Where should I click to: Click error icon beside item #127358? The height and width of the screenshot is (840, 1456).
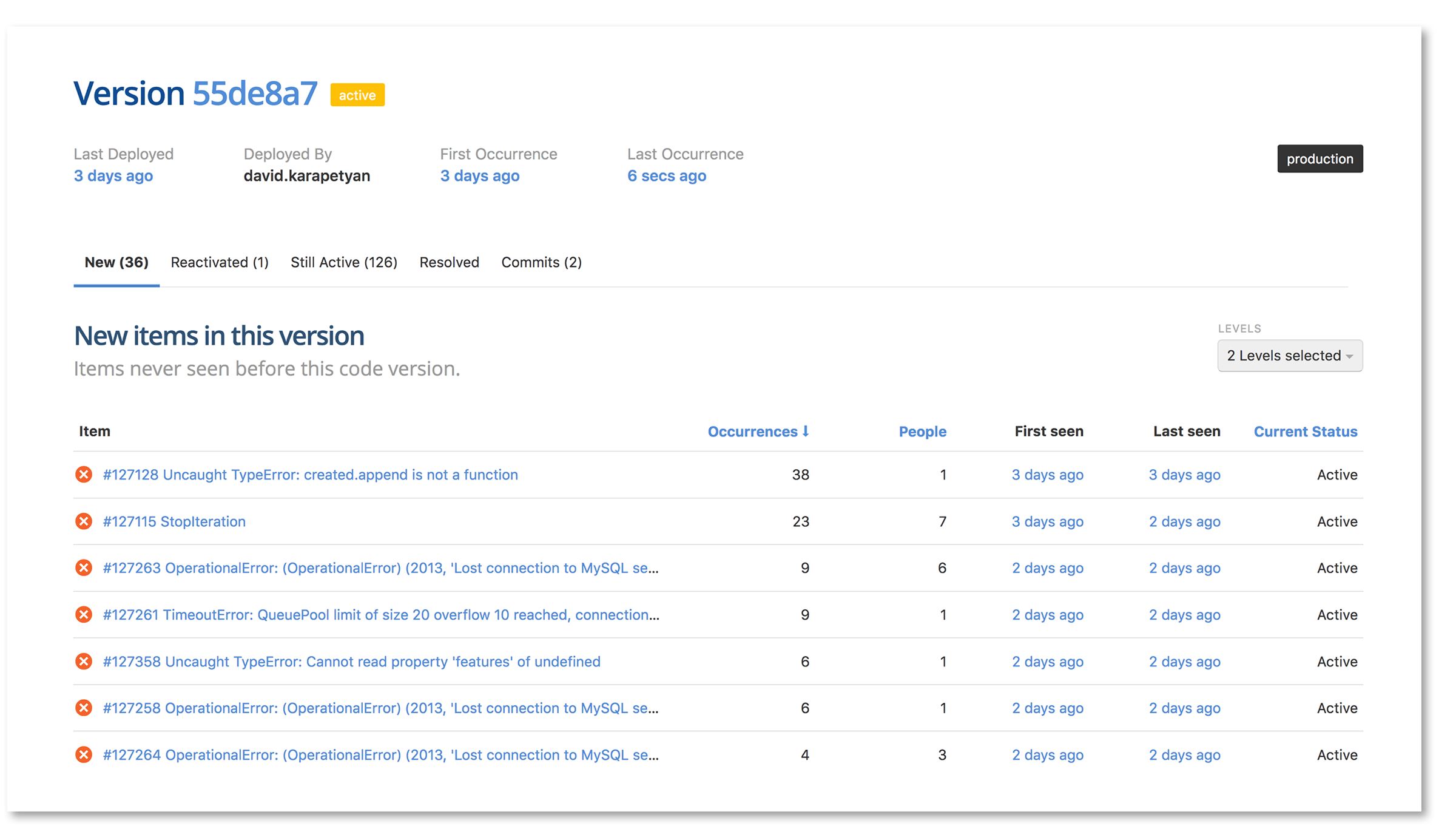[x=84, y=662]
